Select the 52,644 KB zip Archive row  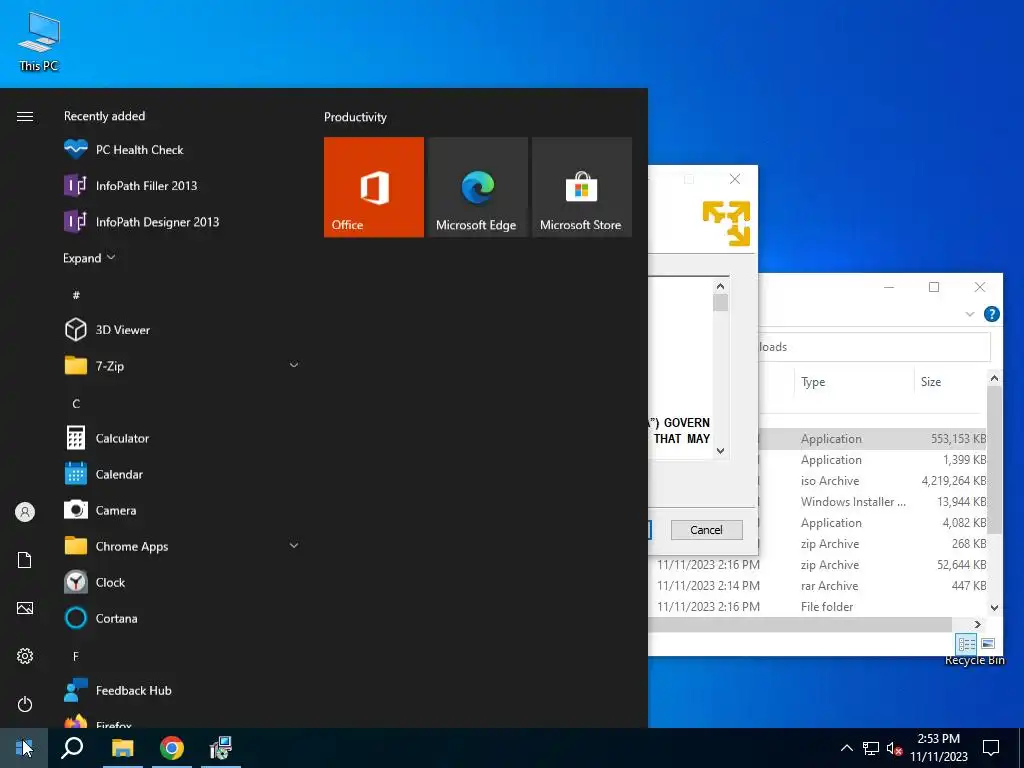click(820, 565)
